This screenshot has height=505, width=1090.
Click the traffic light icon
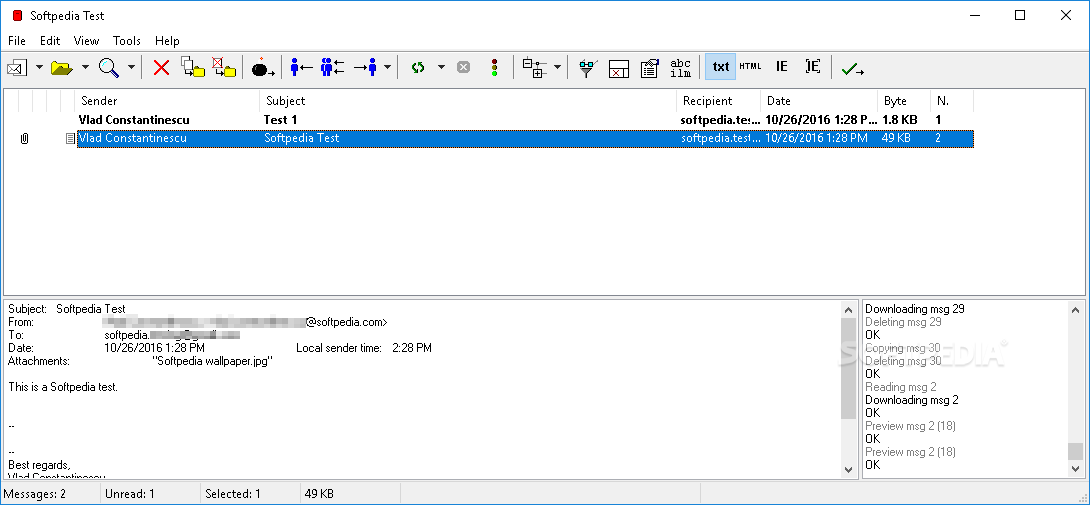pyautogui.click(x=495, y=67)
